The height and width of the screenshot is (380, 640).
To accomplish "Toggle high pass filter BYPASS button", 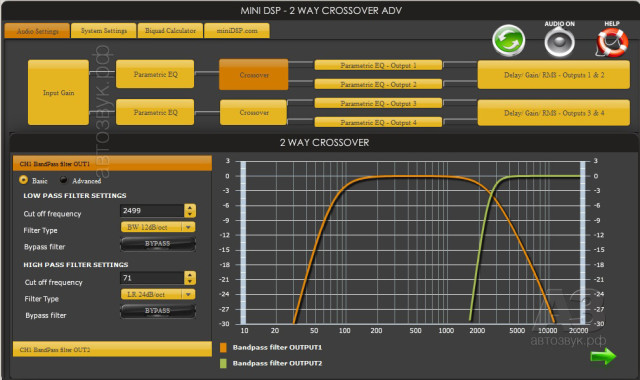I will pos(158,311).
